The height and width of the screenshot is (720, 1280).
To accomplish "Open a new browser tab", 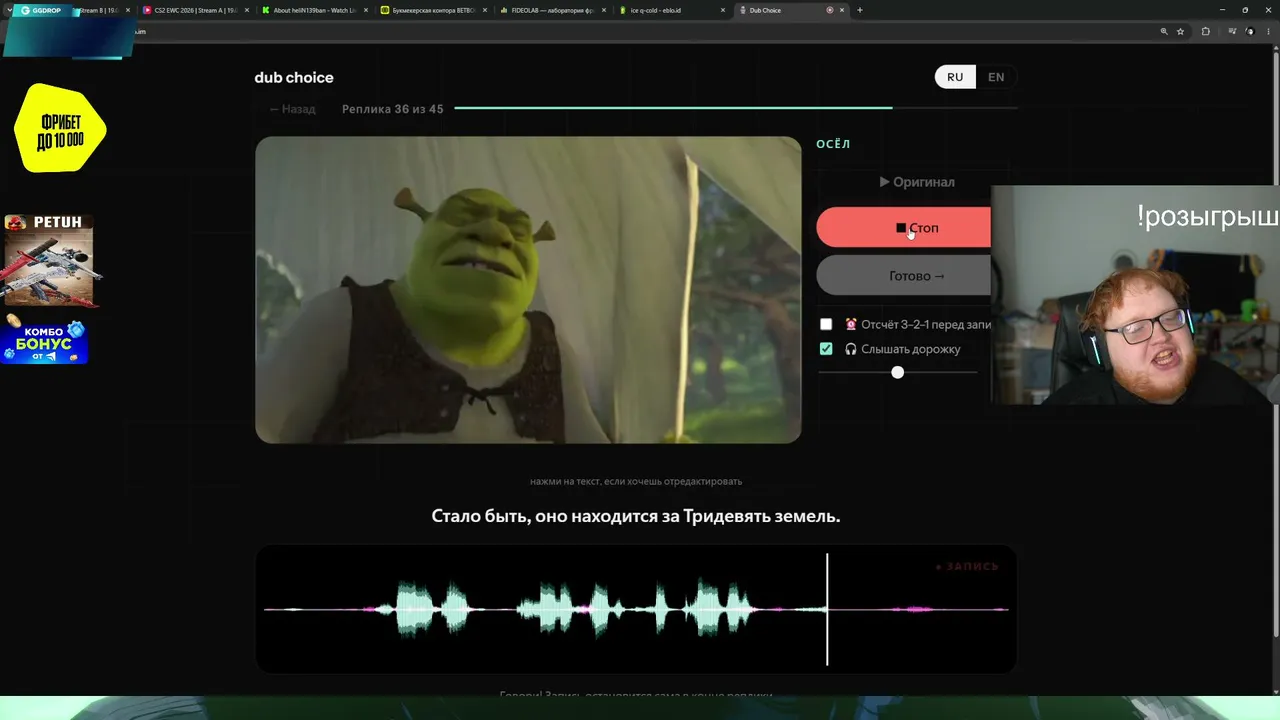I will pyautogui.click(x=860, y=10).
